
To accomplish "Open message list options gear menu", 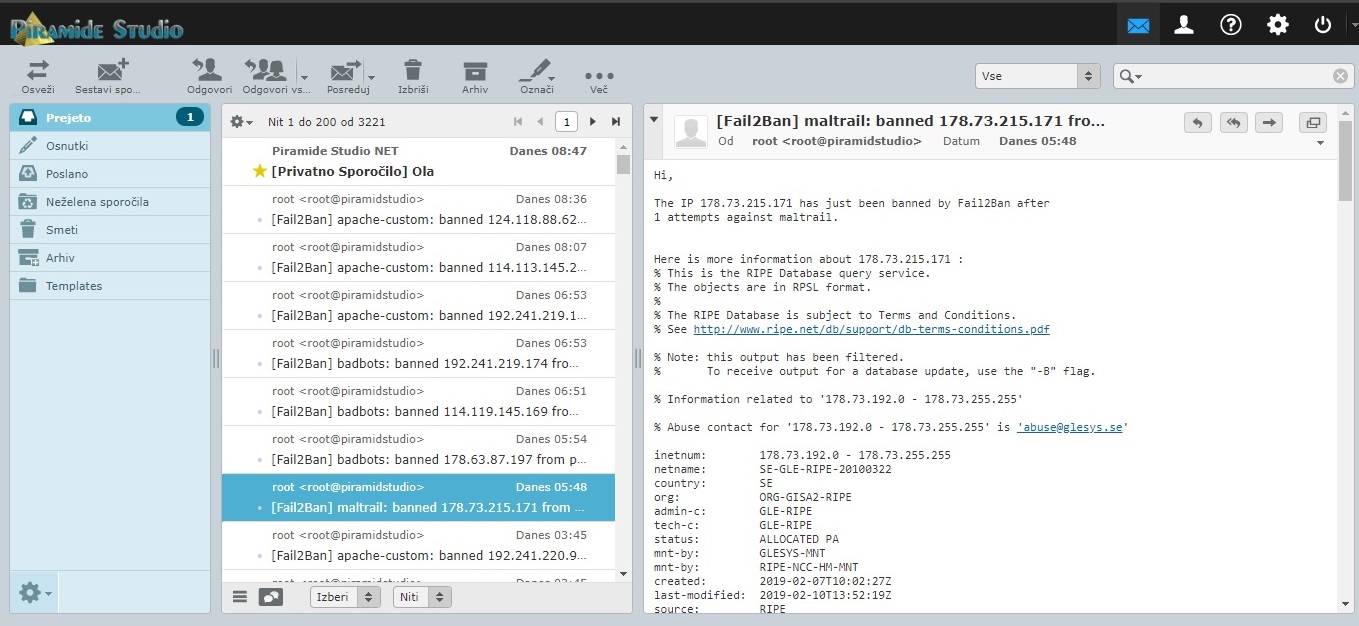I will (241, 122).
